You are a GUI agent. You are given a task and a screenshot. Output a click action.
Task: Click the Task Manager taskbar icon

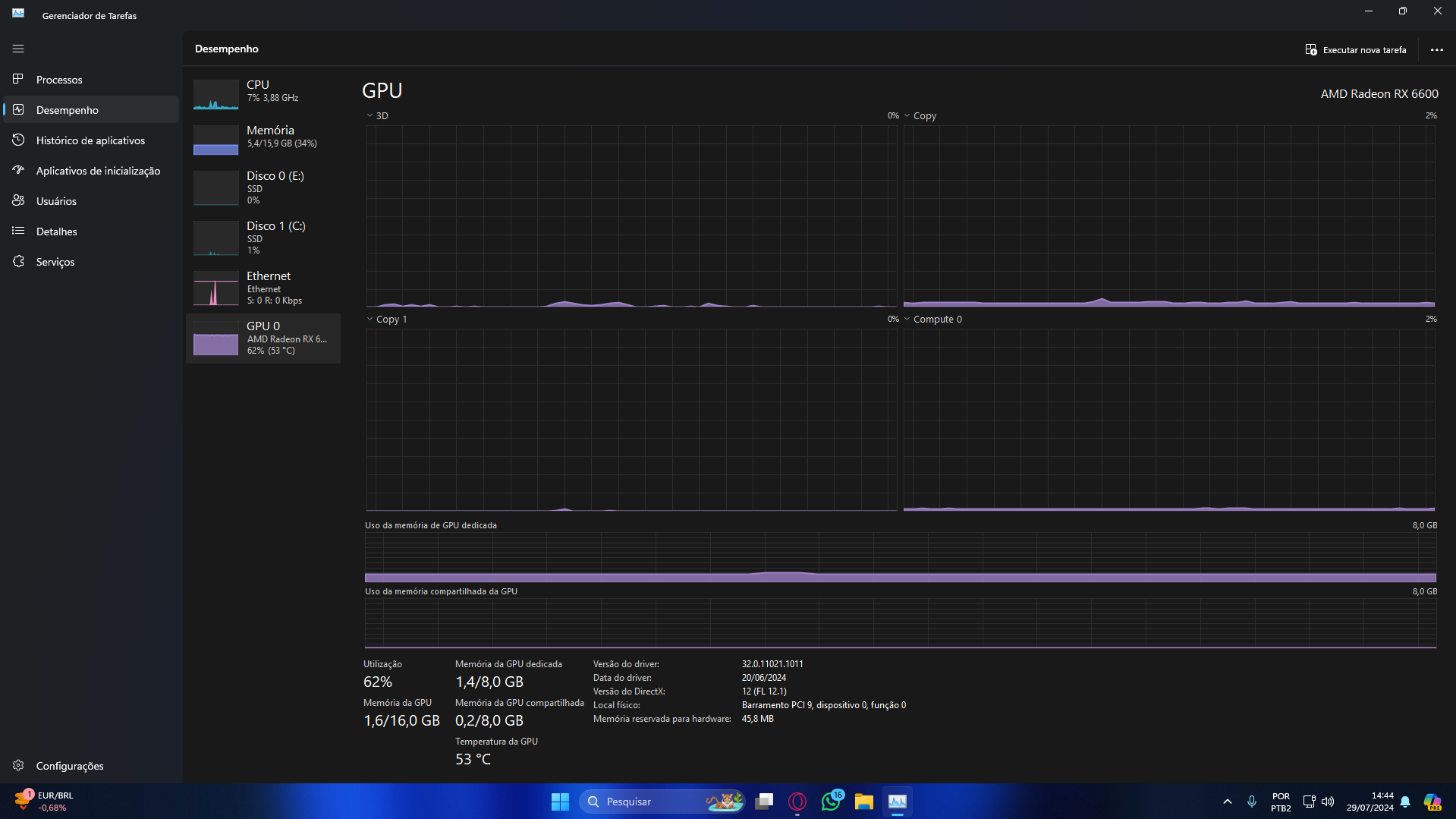pyautogui.click(x=898, y=802)
